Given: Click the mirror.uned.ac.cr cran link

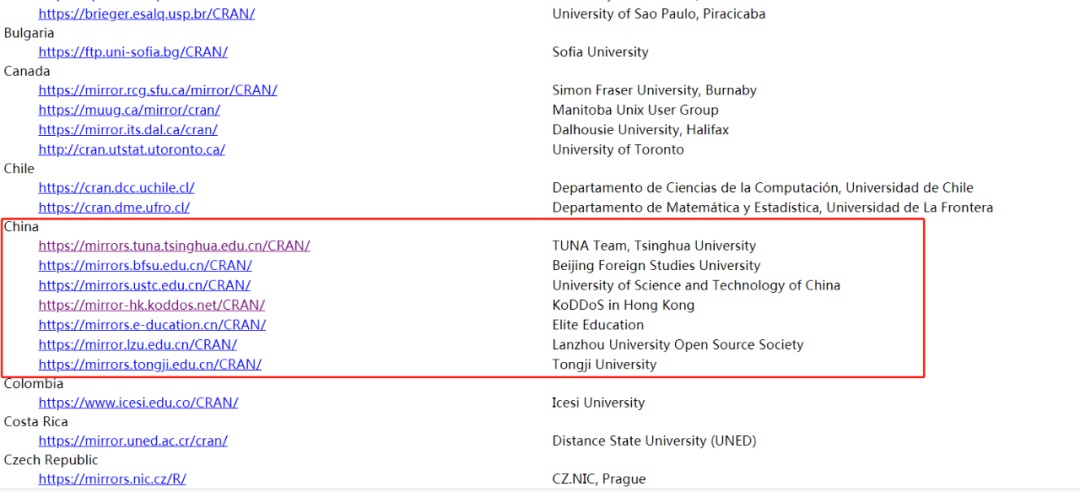Looking at the screenshot, I should coord(133,441).
